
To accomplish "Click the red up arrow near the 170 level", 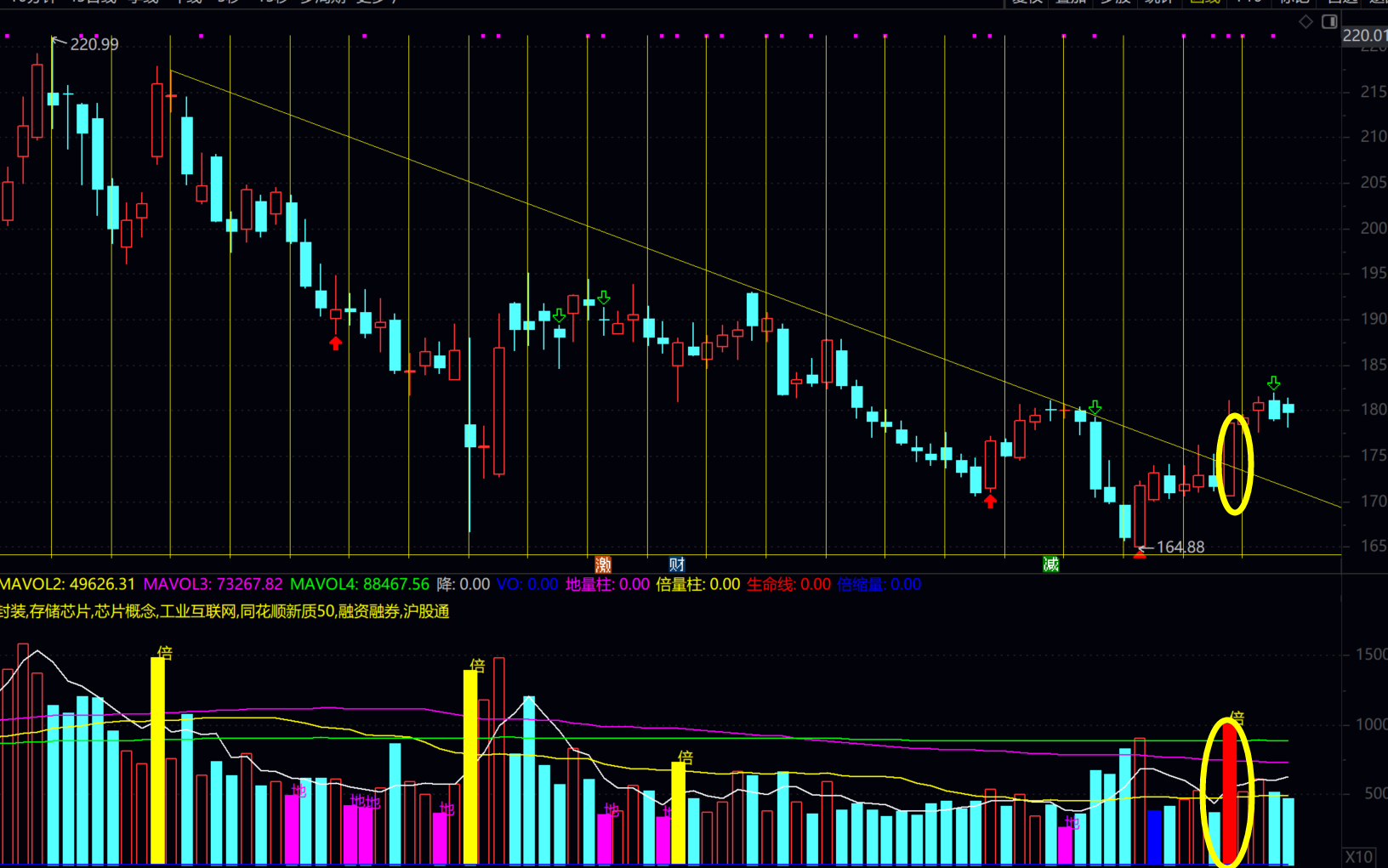I will (990, 502).
